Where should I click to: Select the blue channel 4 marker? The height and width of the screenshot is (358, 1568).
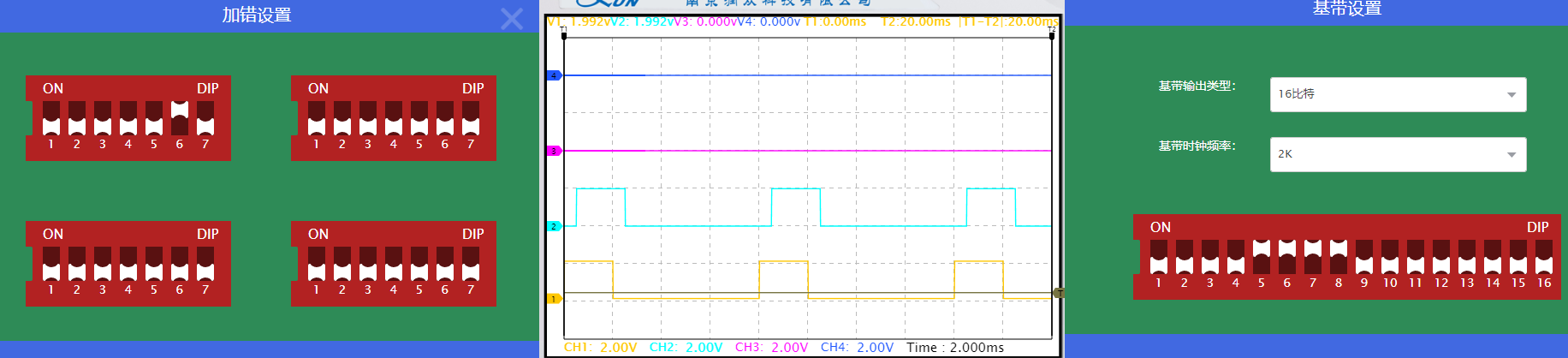point(554,75)
